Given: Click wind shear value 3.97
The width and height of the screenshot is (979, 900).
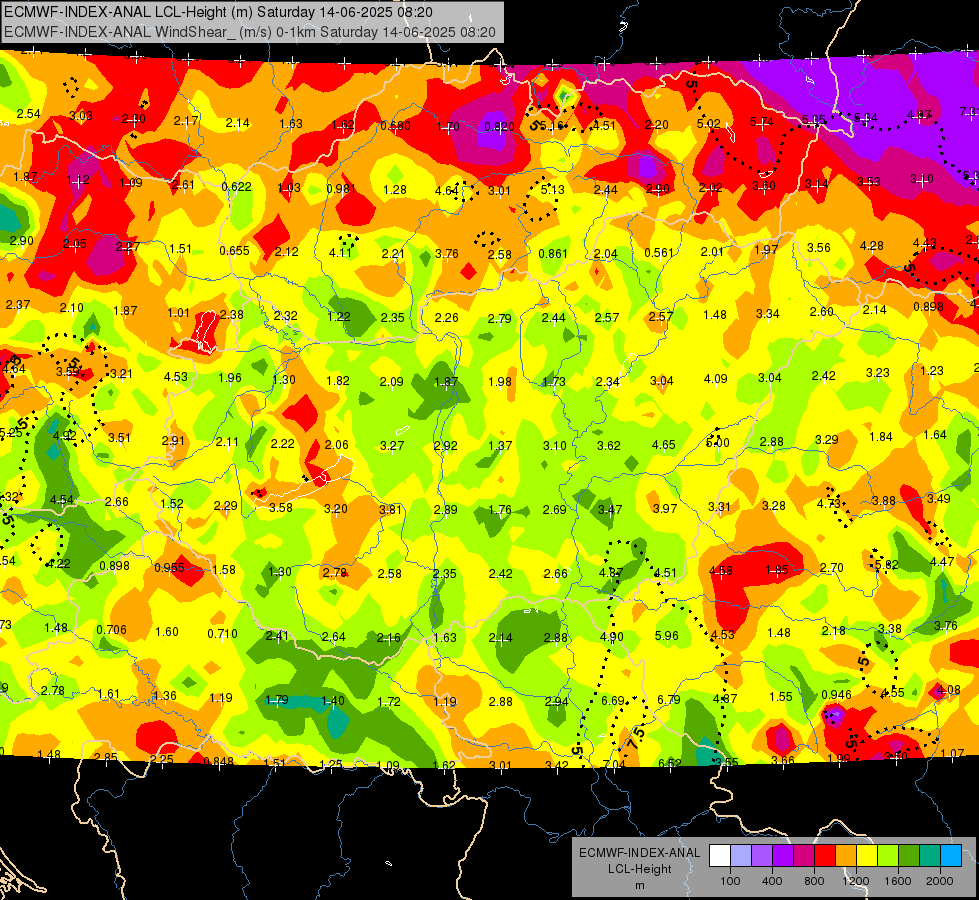Looking at the screenshot, I should (665, 508).
